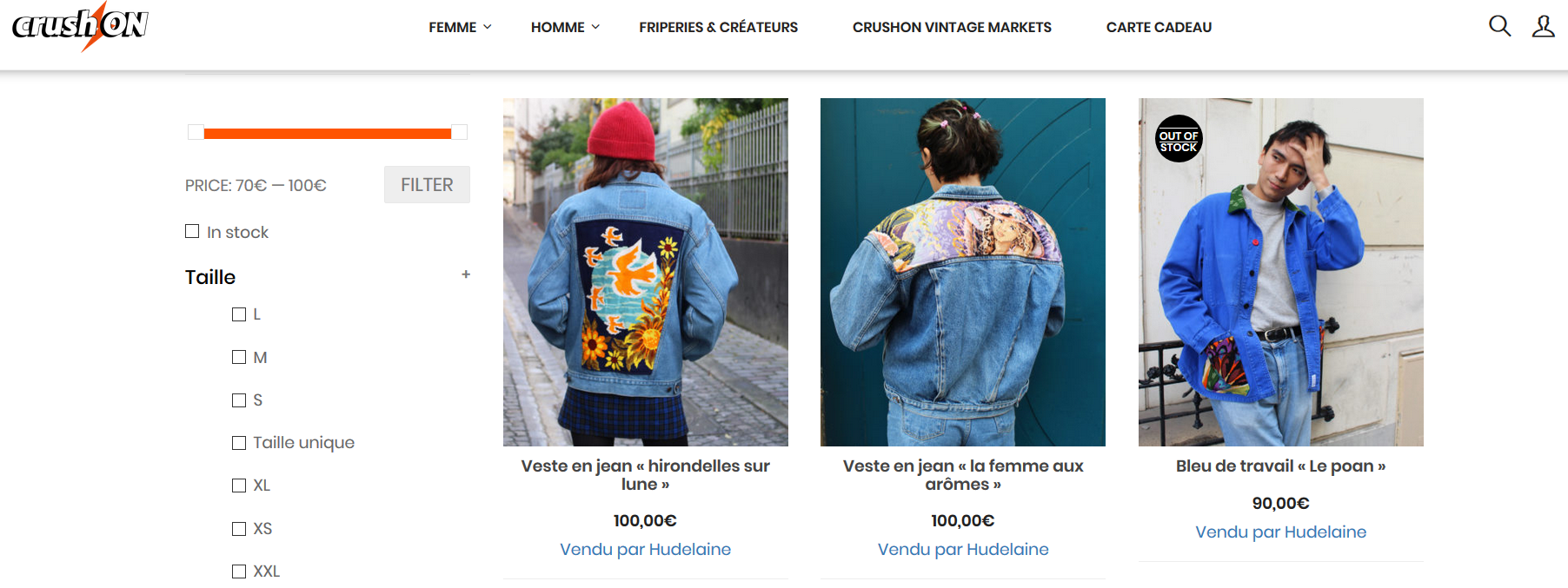Viewport: 1568px width, 588px height.
Task: Click the Out of Stock badge
Action: point(1179,139)
